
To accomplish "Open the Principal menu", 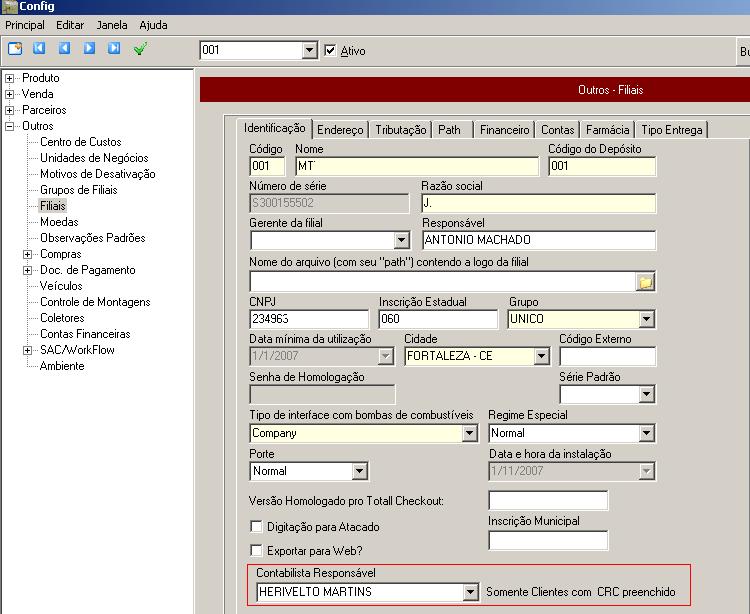I will (25, 25).
